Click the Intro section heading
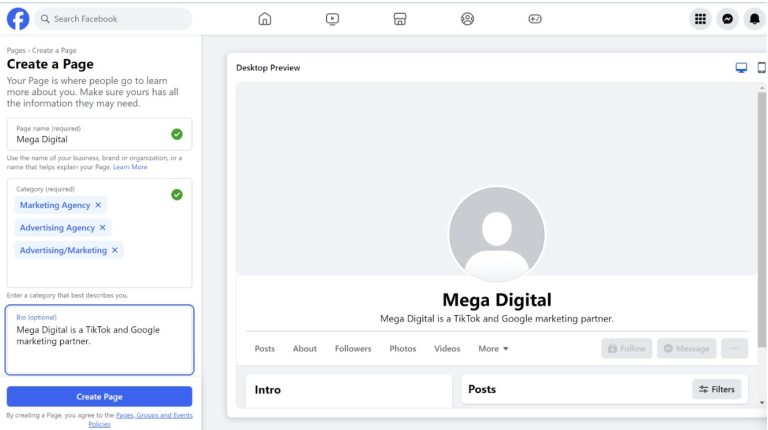The height and width of the screenshot is (430, 768). coord(267,390)
